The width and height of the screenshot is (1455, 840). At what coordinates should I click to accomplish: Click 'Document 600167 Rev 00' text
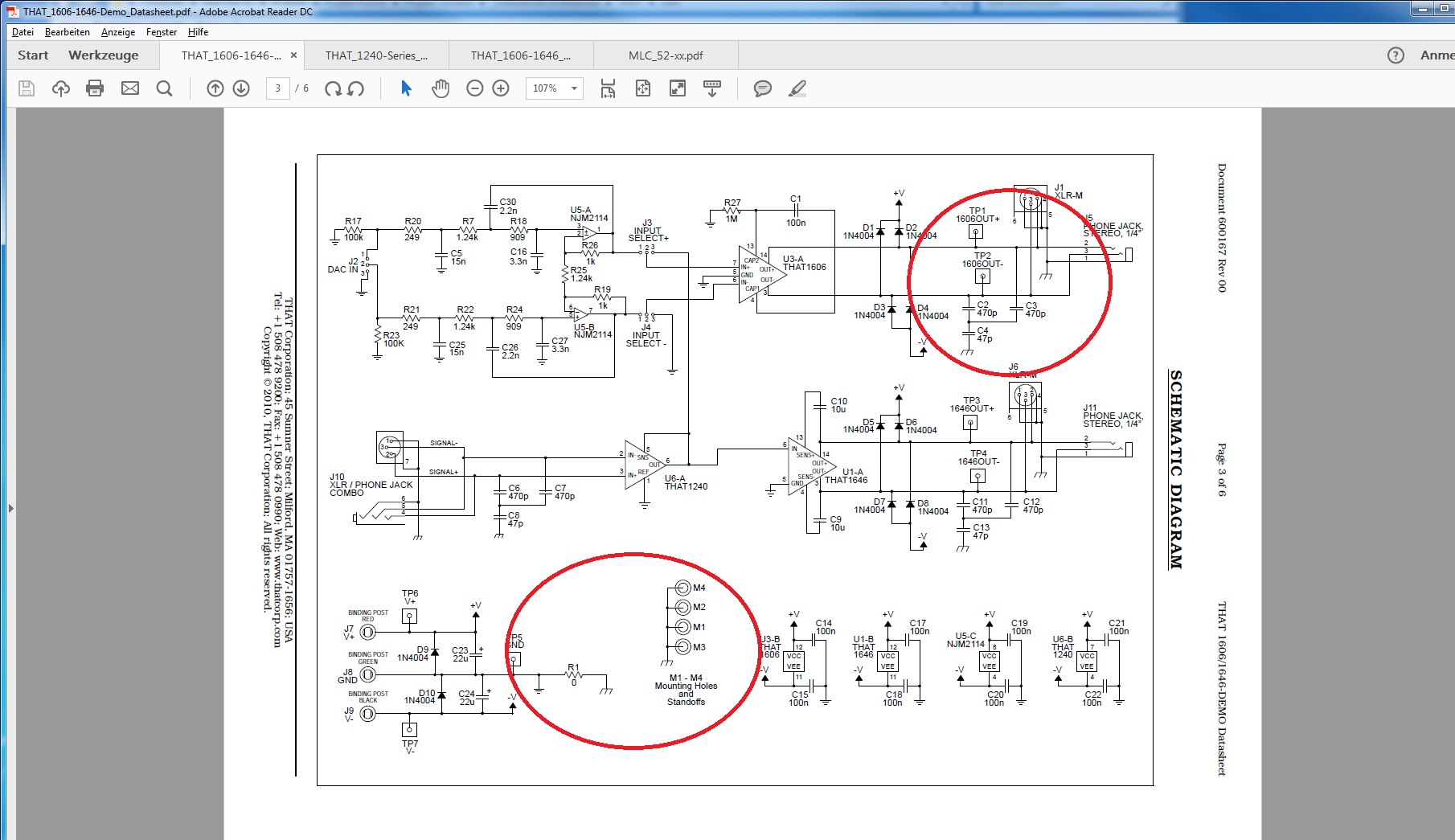click(1222, 227)
